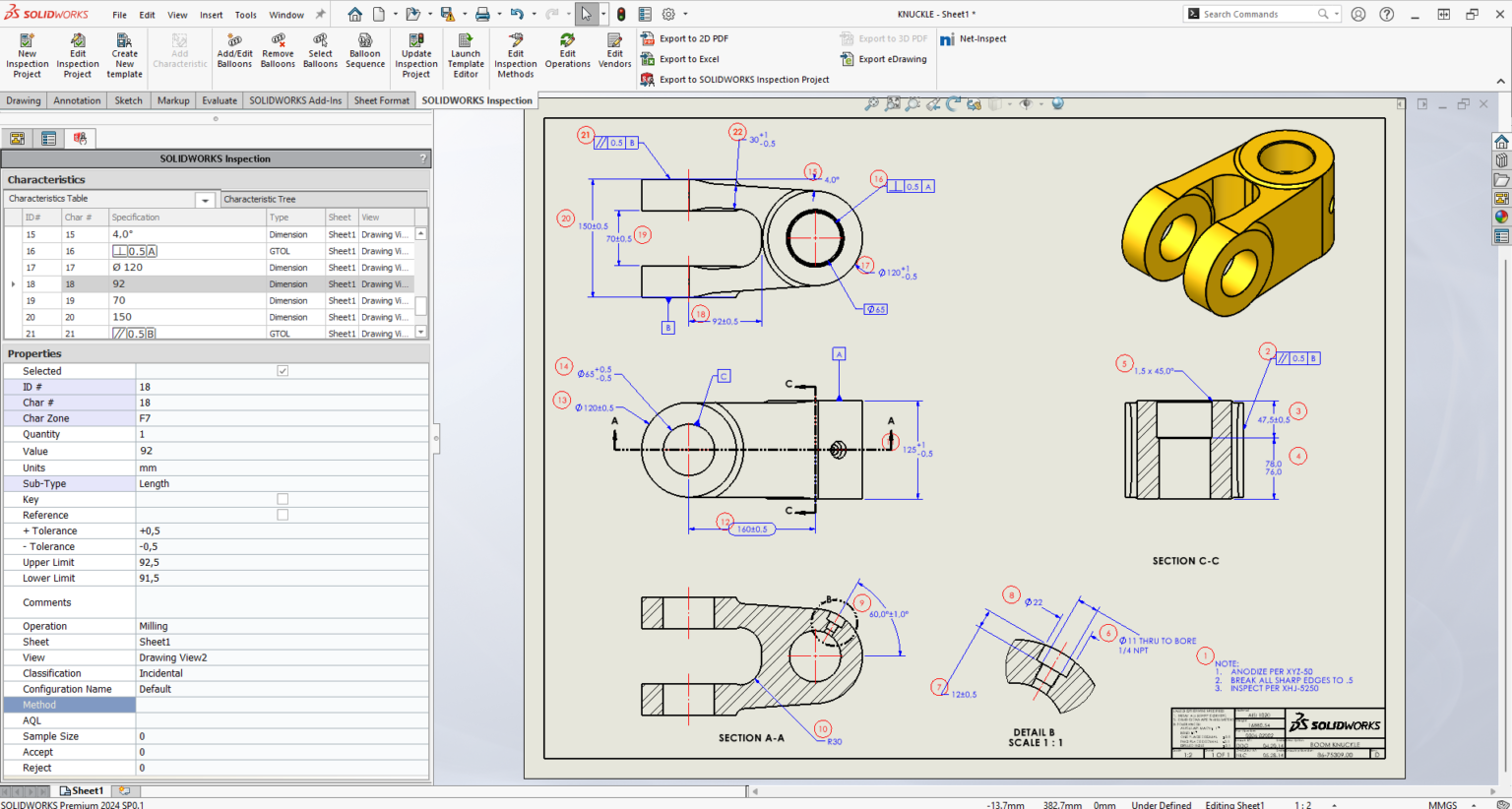Open the Characteristics Table dropdown arrow
The height and width of the screenshot is (809, 1512).
(x=206, y=199)
